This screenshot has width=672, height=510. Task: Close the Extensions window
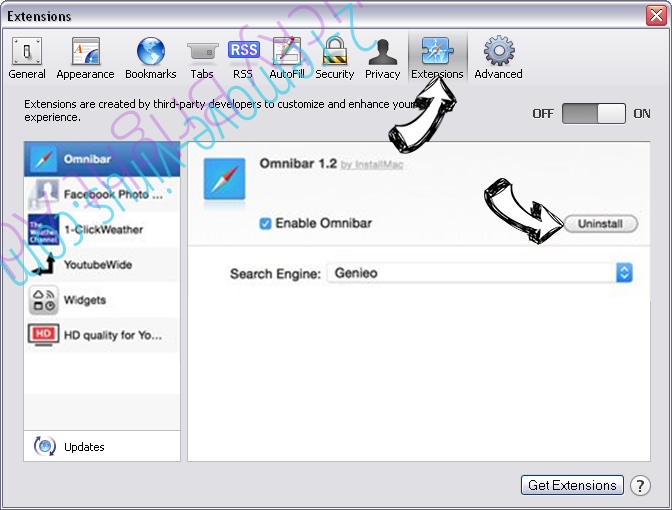pos(656,16)
